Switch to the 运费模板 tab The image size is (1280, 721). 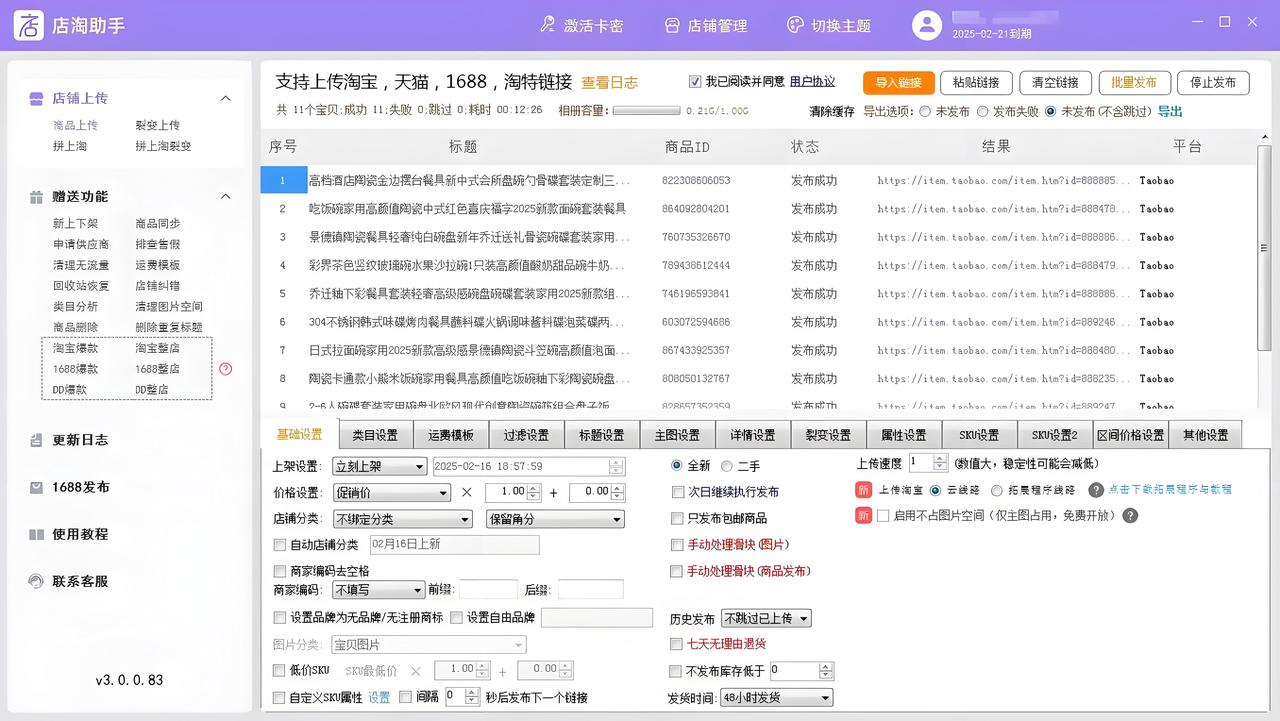pos(450,435)
